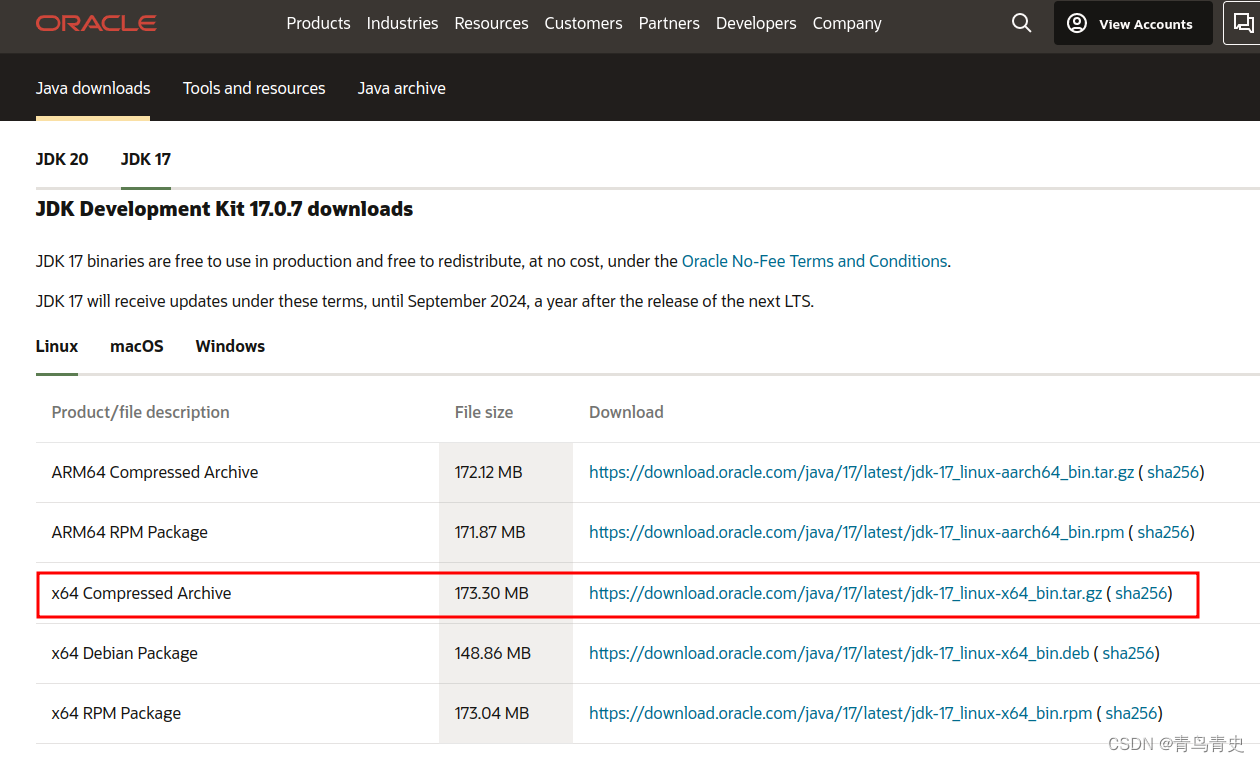The height and width of the screenshot is (762, 1260).
Task: Click the 148.86 MB file size
Action: (493, 653)
